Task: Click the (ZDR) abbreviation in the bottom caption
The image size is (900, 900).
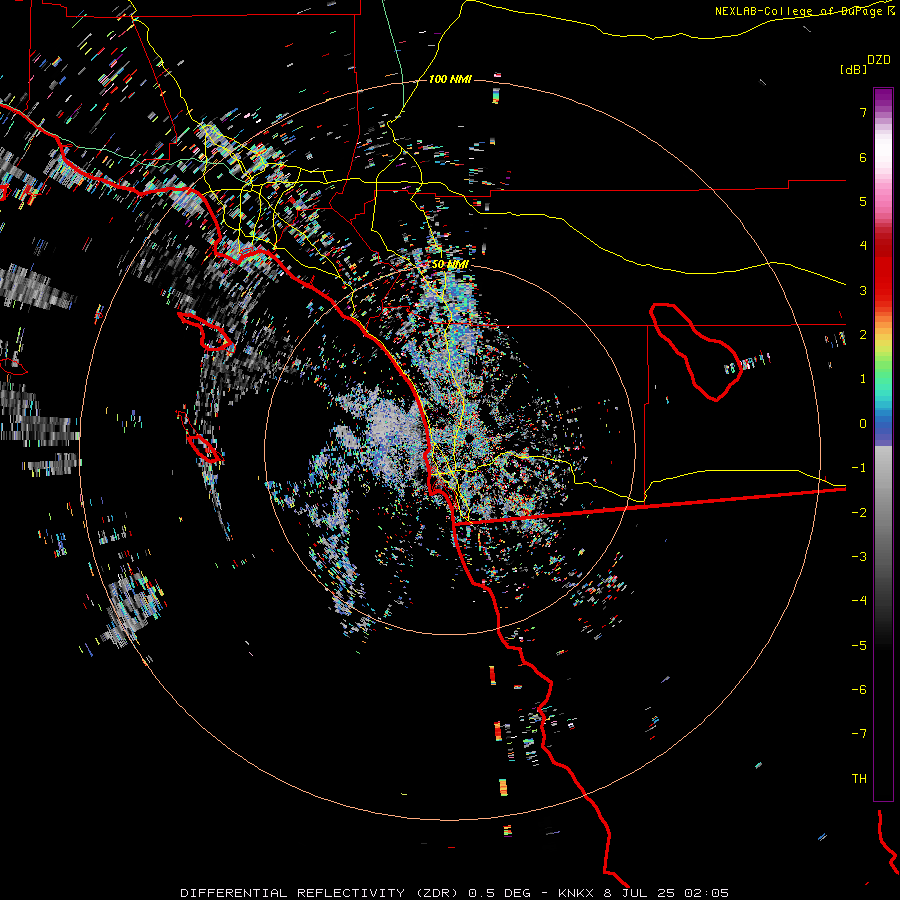Action: tap(436, 893)
